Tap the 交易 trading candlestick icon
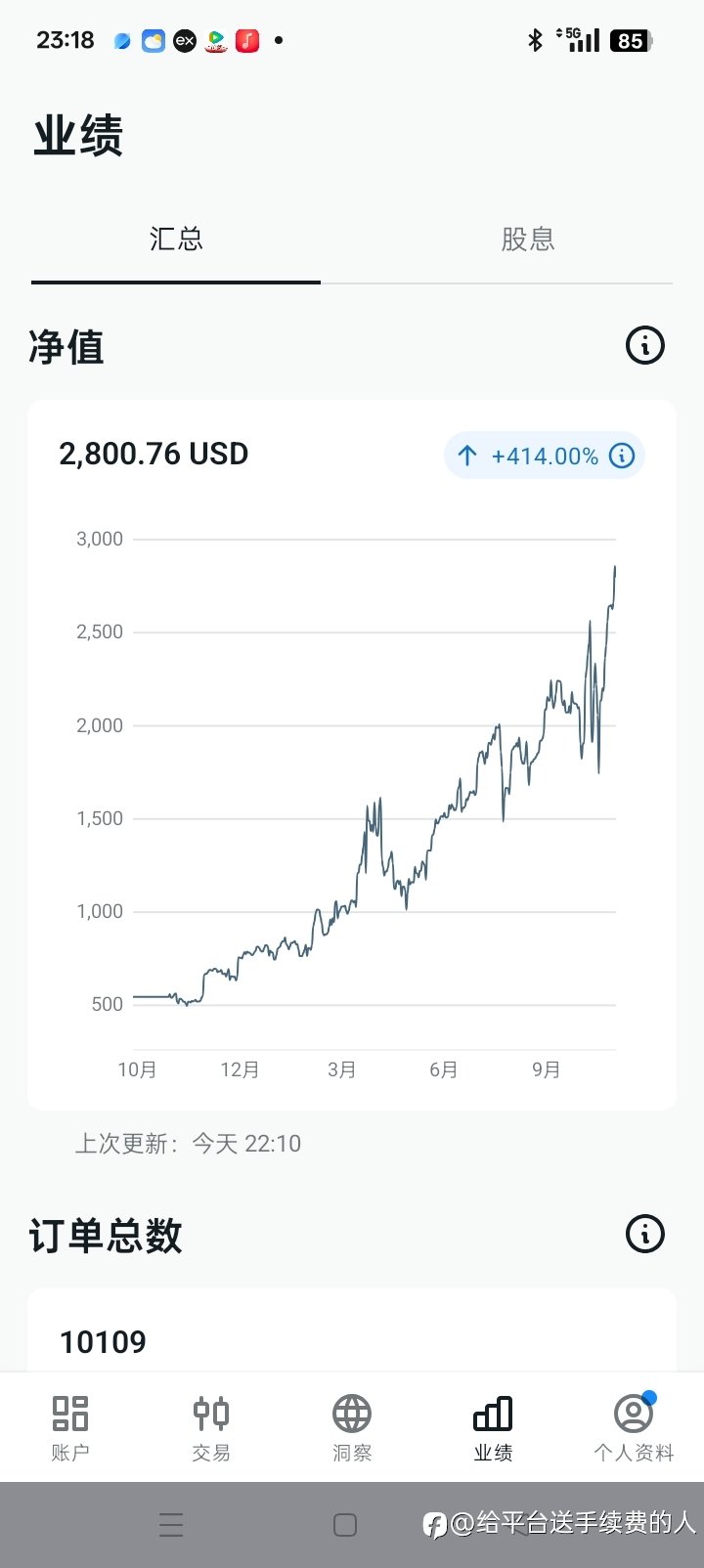 point(211,1415)
